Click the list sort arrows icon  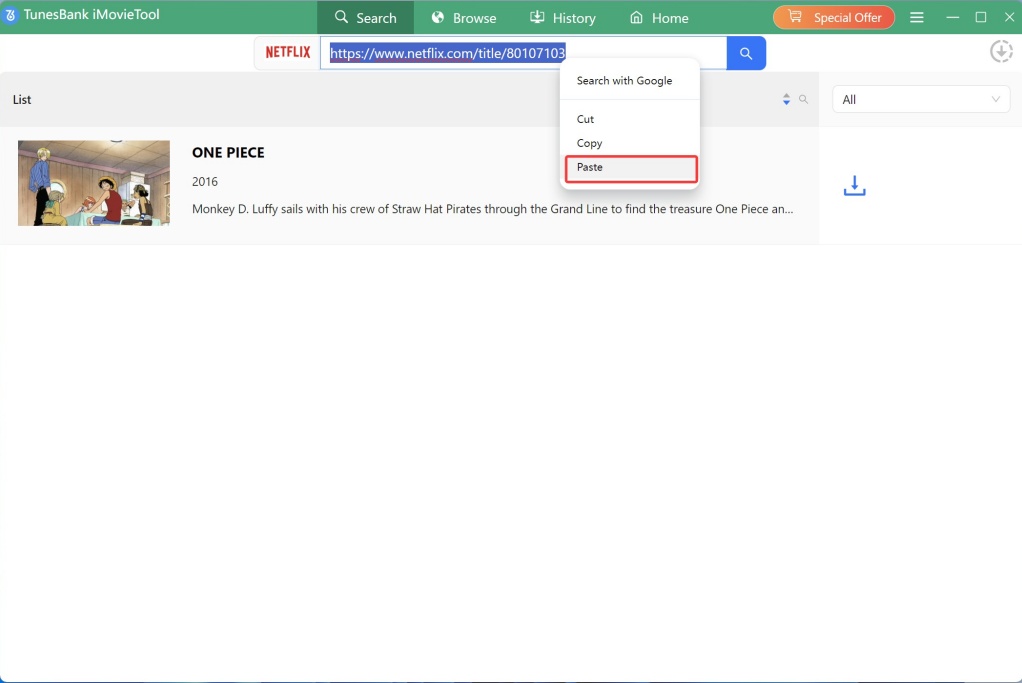coord(787,100)
